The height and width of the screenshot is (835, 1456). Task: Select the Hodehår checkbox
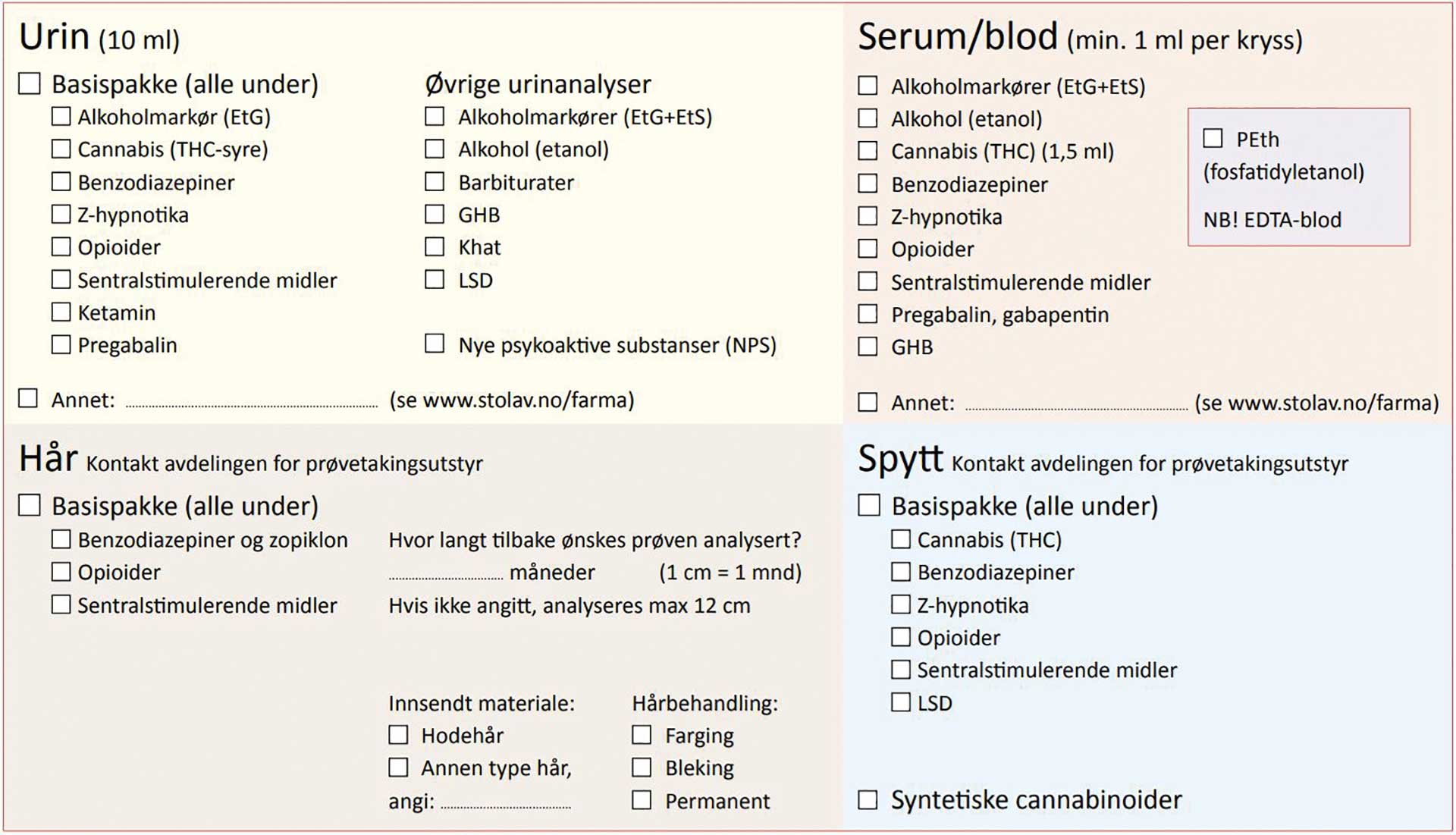click(398, 734)
